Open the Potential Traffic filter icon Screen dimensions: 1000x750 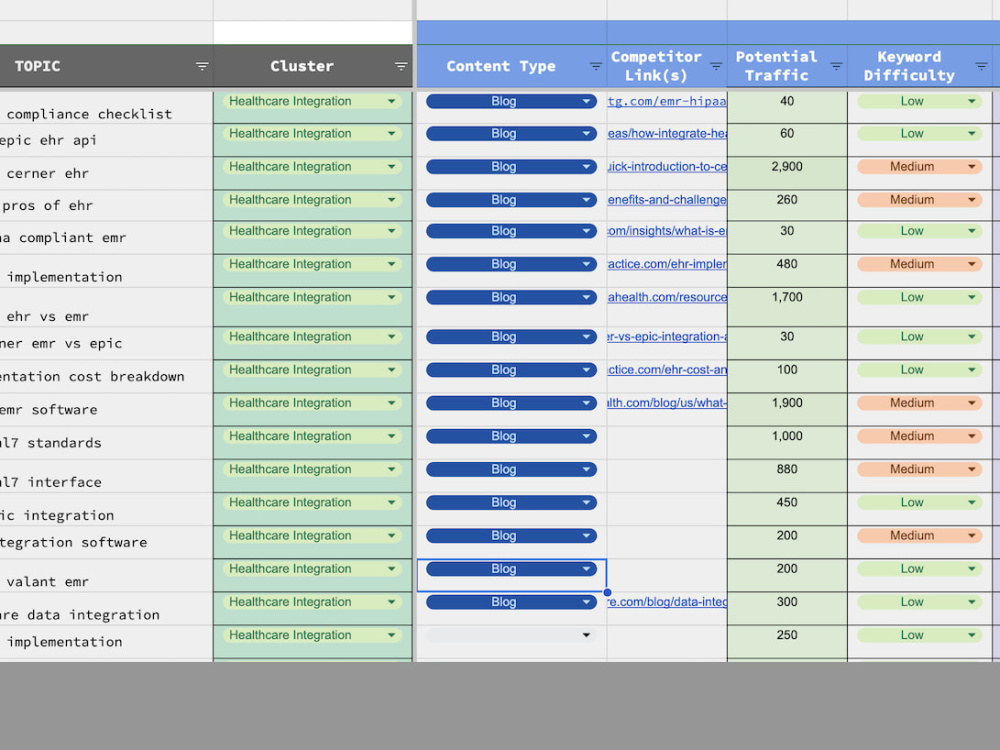tap(836, 66)
